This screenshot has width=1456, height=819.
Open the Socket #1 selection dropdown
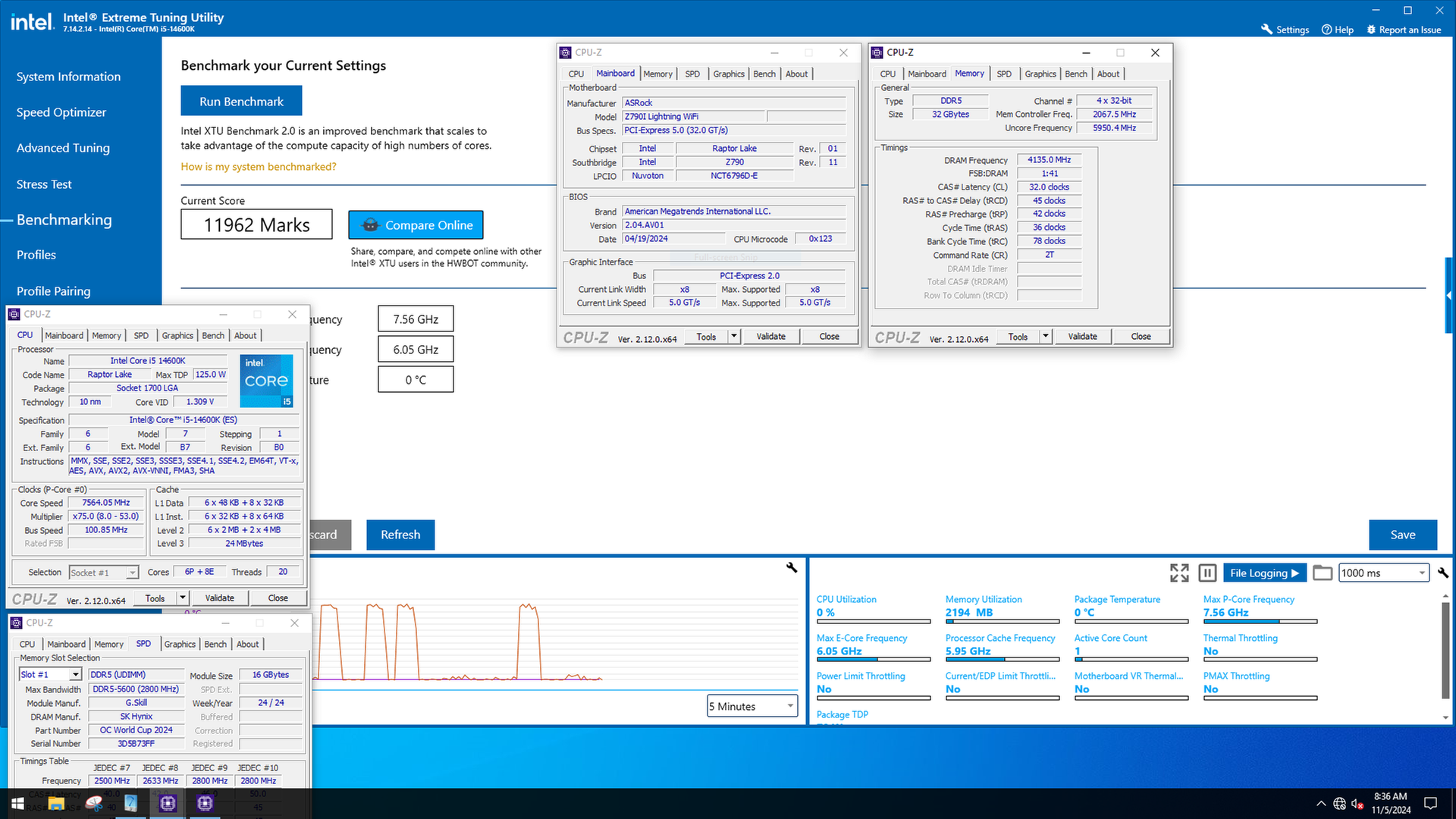pos(104,573)
